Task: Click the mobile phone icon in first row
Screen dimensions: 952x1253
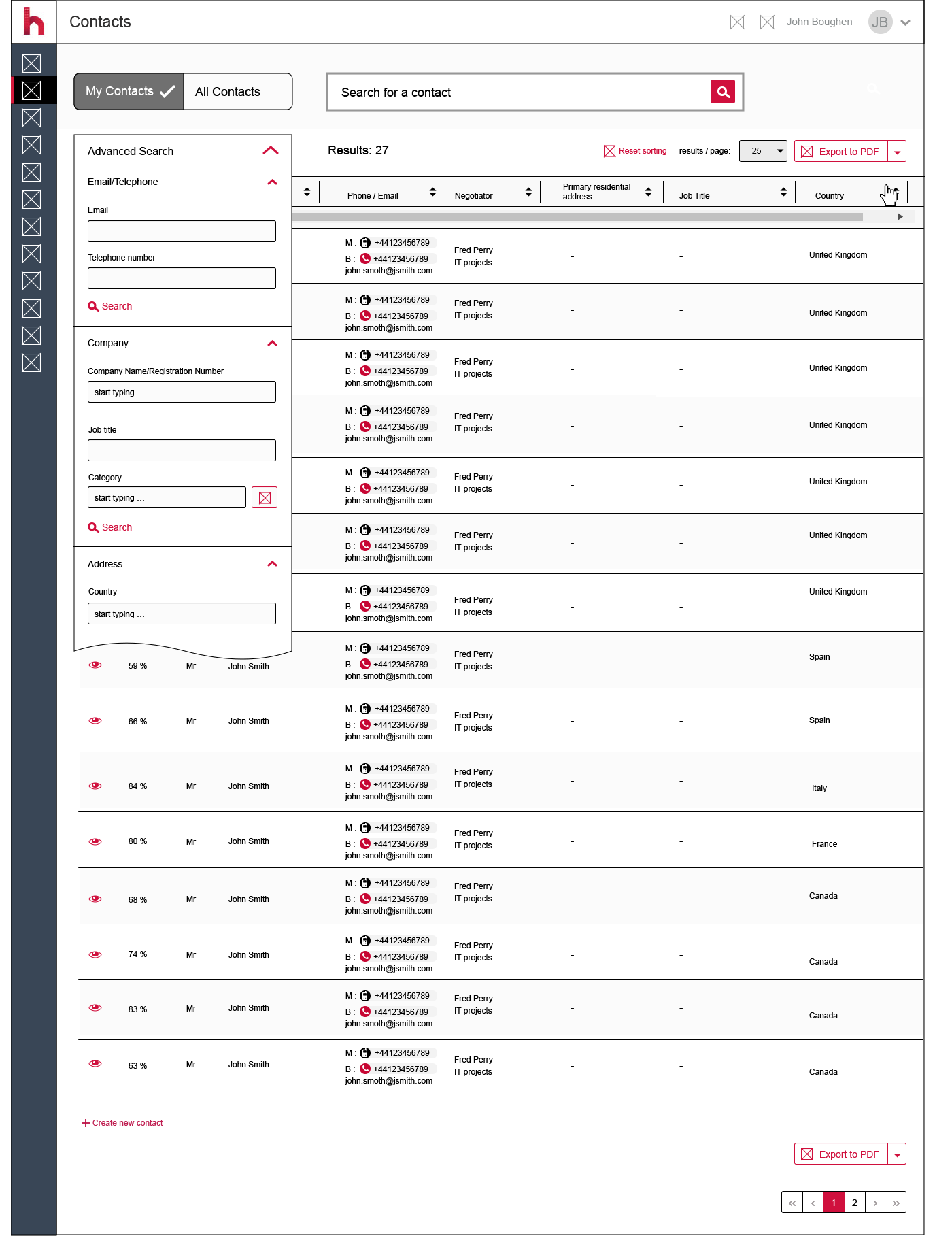Action: 365,243
